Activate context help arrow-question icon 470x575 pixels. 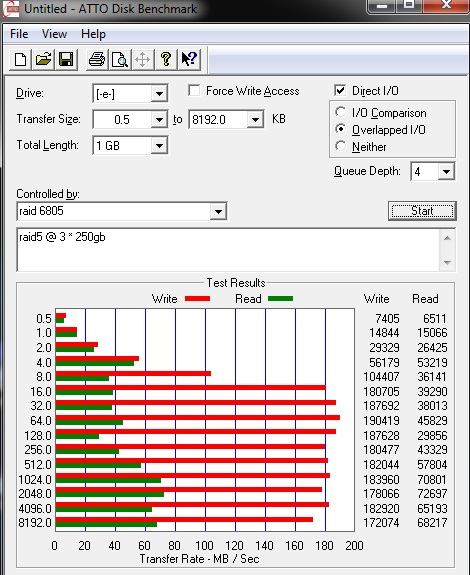tap(189, 59)
